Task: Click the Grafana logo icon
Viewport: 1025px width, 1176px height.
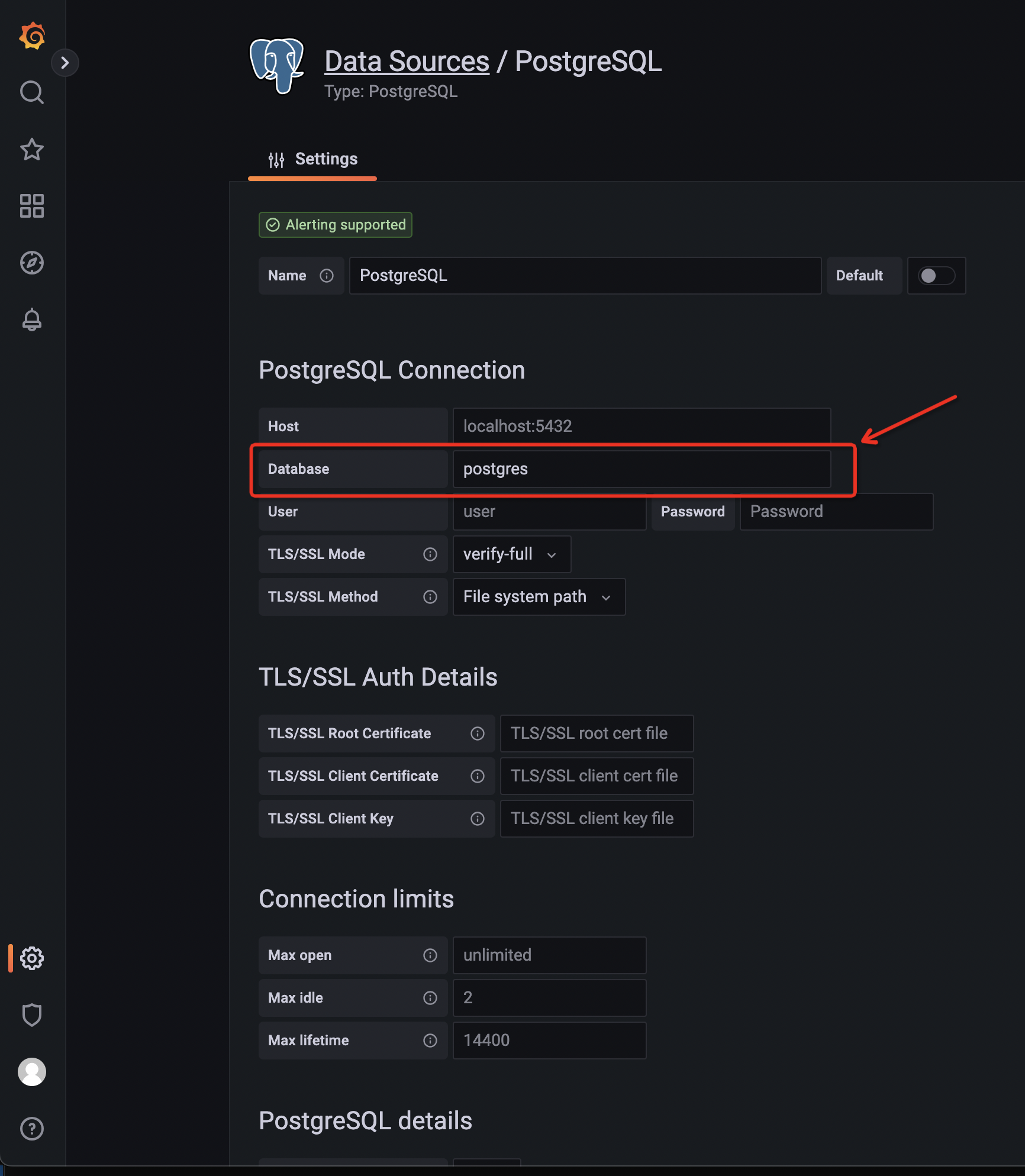Action: (32, 35)
